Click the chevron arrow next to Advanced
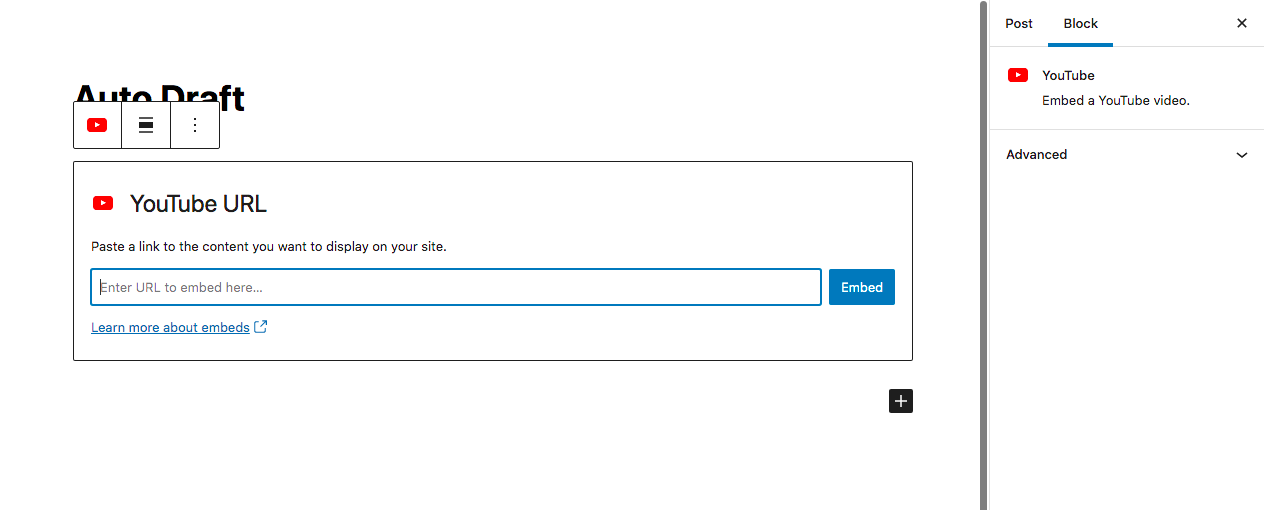 (x=1242, y=155)
